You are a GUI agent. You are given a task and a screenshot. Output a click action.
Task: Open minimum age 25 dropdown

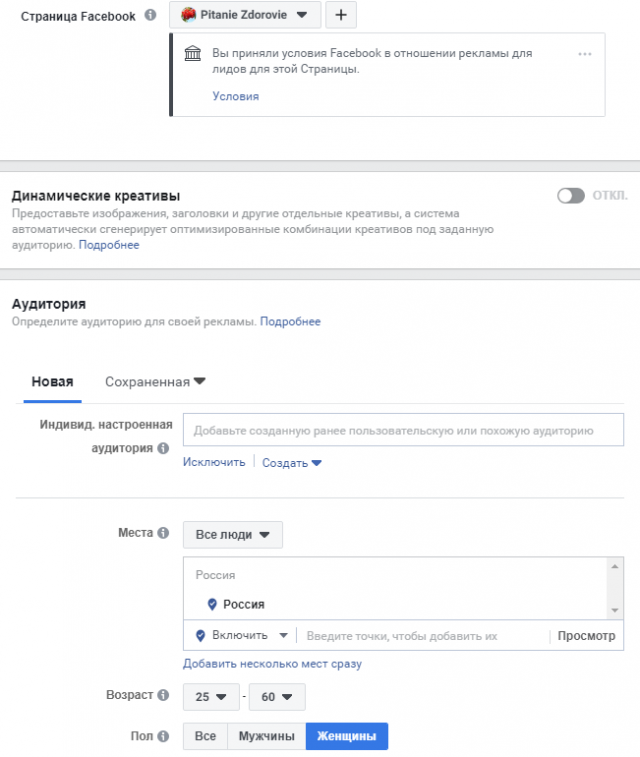(211, 697)
